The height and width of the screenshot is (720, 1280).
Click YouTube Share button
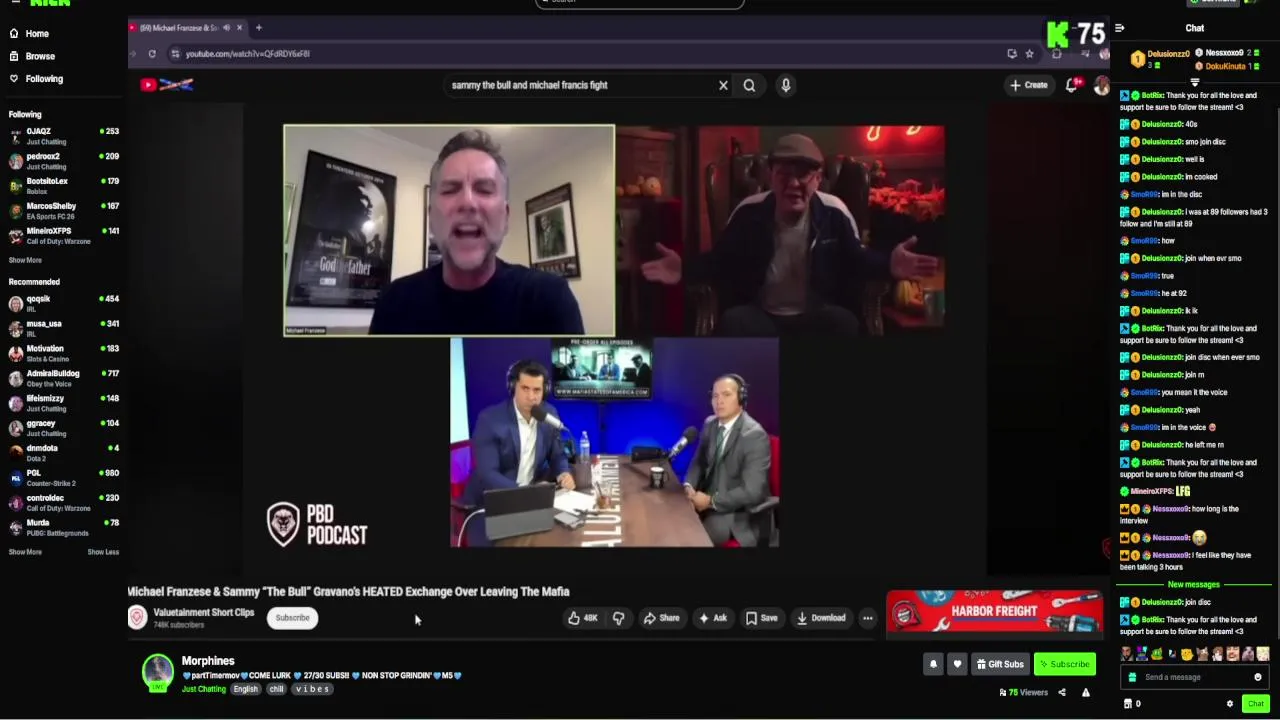[661, 618]
